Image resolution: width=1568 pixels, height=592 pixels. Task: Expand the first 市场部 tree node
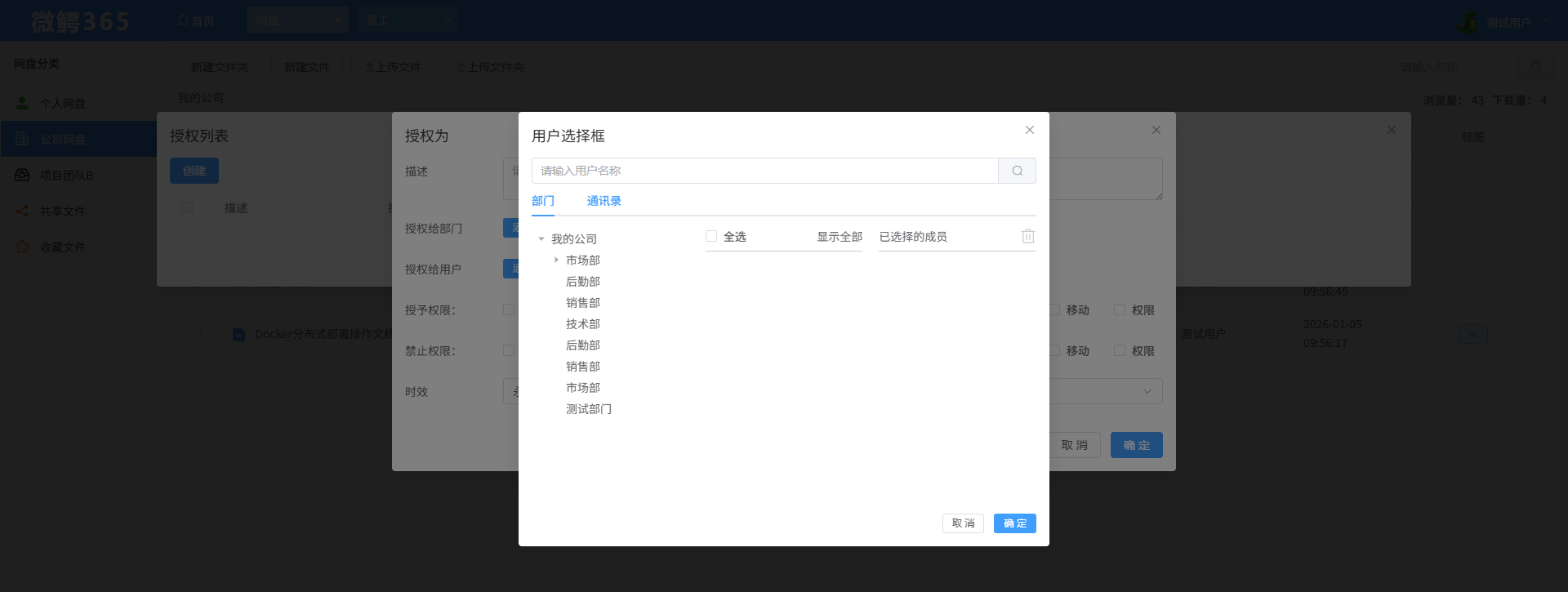556,260
